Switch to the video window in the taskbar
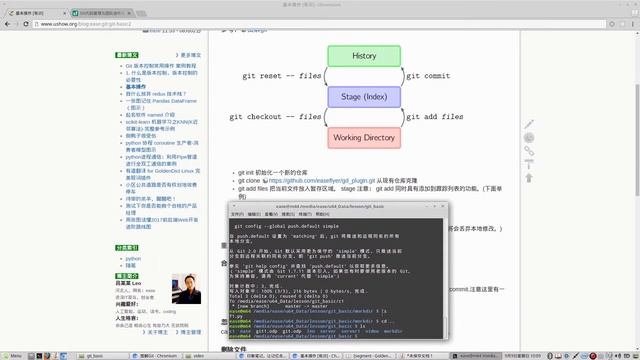The width and height of the screenshot is (640, 360). pos(208,356)
